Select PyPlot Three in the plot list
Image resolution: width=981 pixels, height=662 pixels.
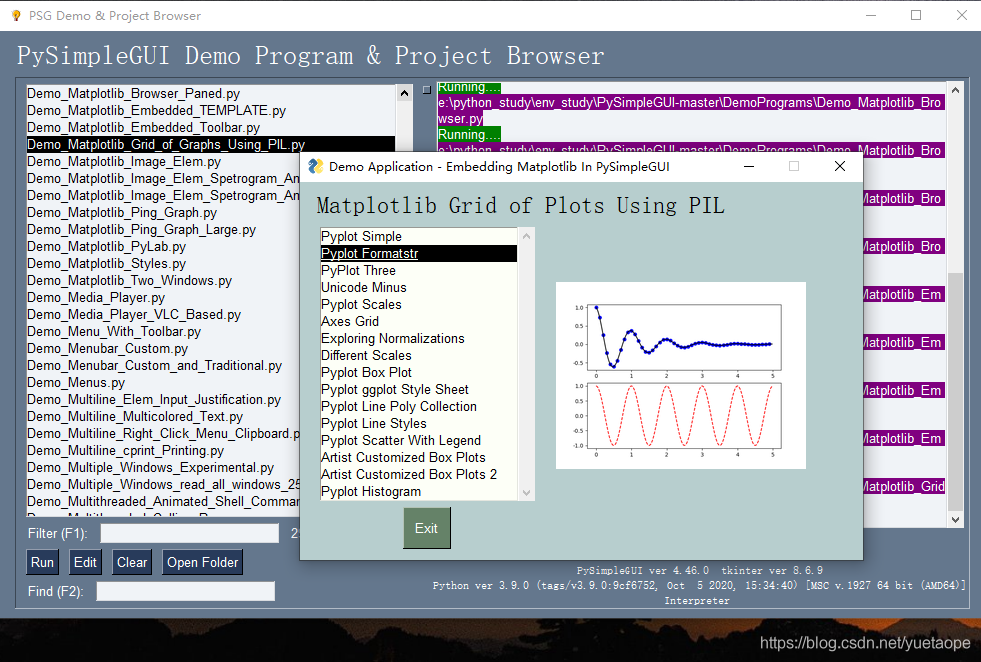[x=419, y=270]
